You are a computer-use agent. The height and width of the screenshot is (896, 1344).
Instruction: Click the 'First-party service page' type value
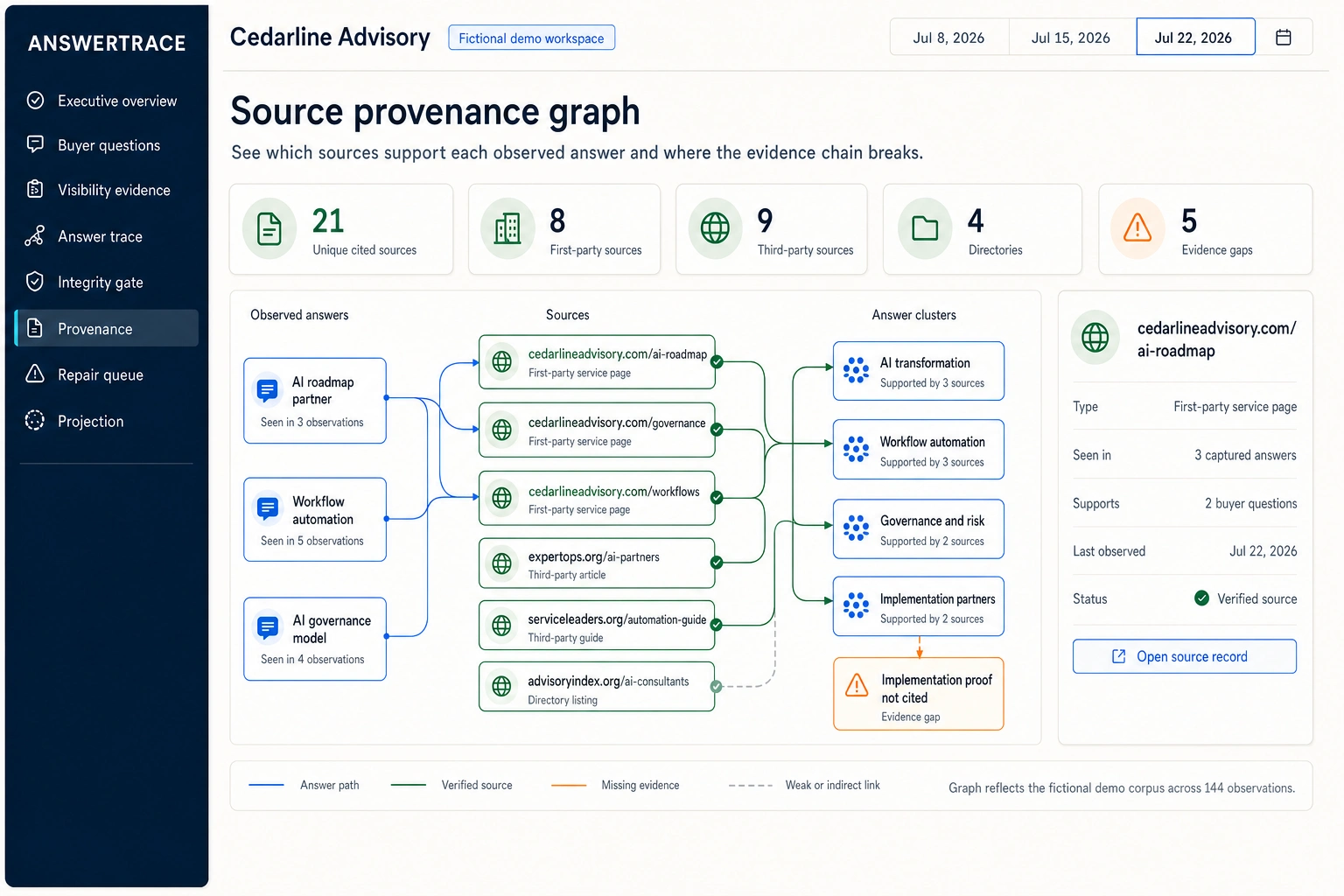pos(1235,407)
